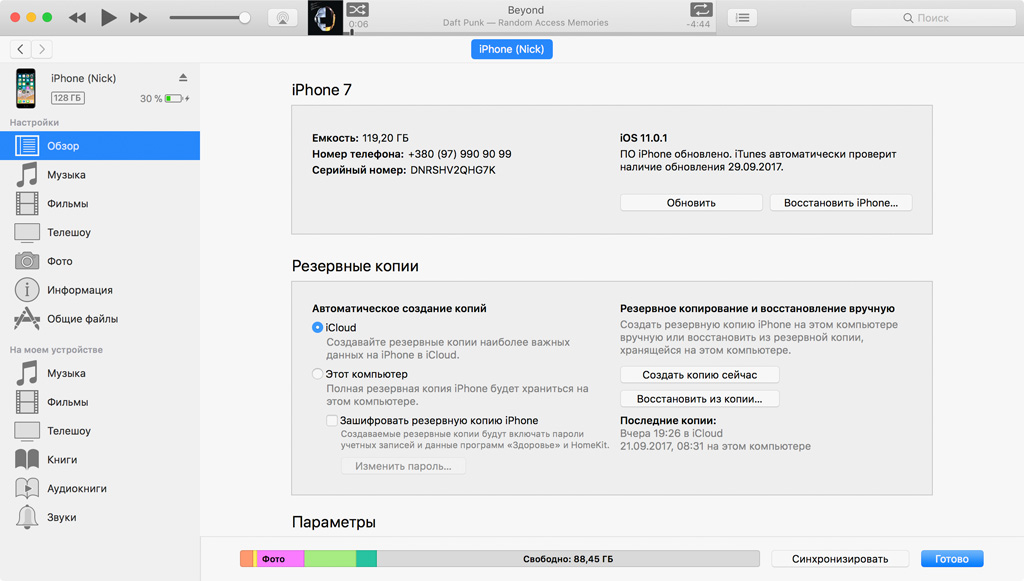The height and width of the screenshot is (581, 1024).
Task: Start playback with the Play button
Action: [108, 18]
